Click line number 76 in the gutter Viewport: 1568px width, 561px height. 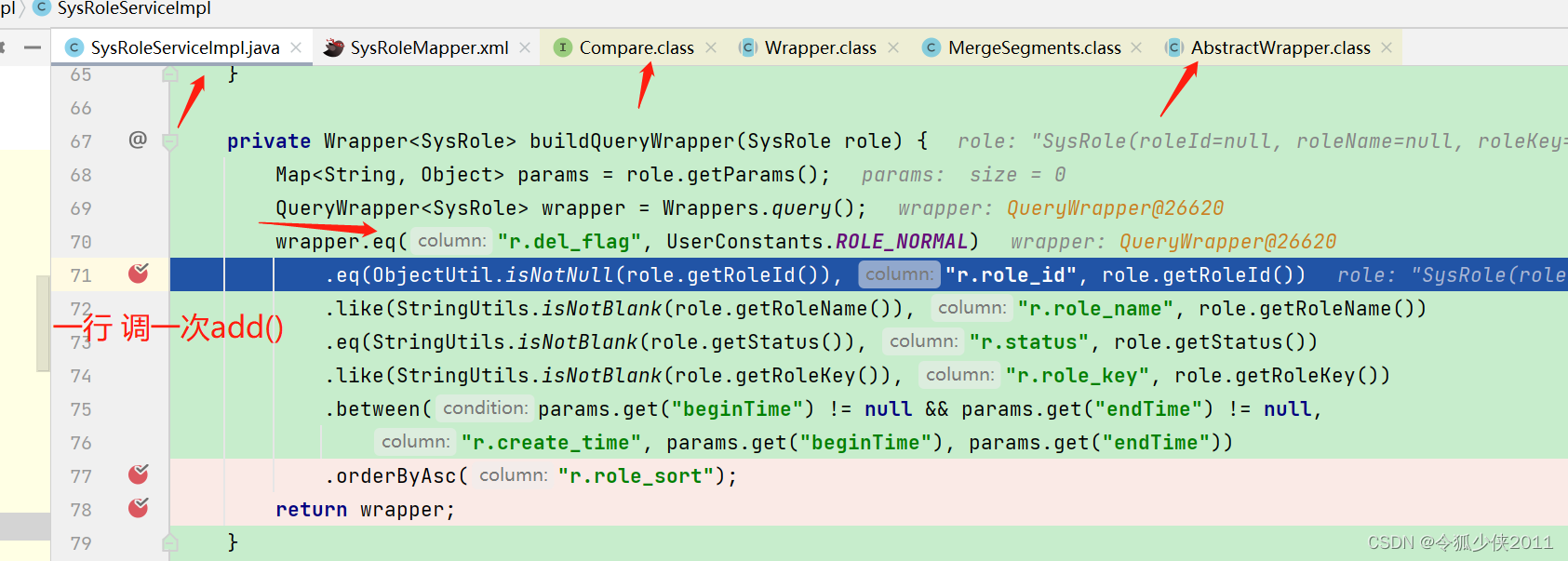81,443
